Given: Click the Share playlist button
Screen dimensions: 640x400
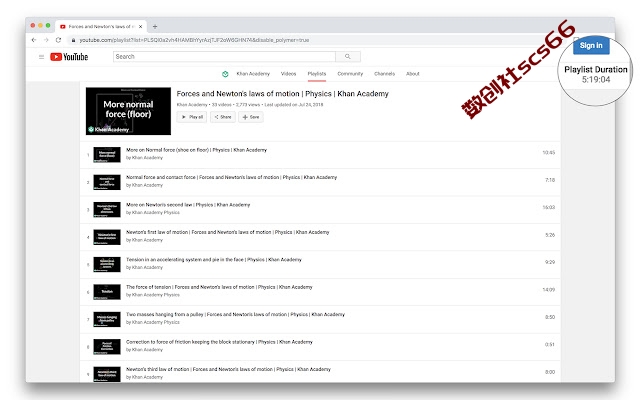Looking at the screenshot, I should click(223, 117).
